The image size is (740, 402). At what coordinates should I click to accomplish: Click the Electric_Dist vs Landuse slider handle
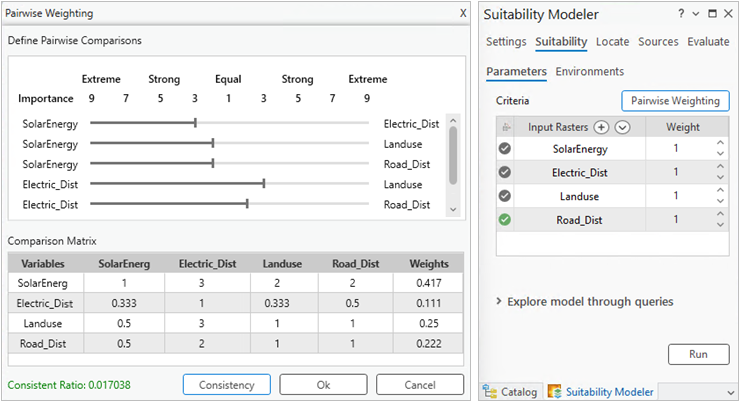pos(264,184)
